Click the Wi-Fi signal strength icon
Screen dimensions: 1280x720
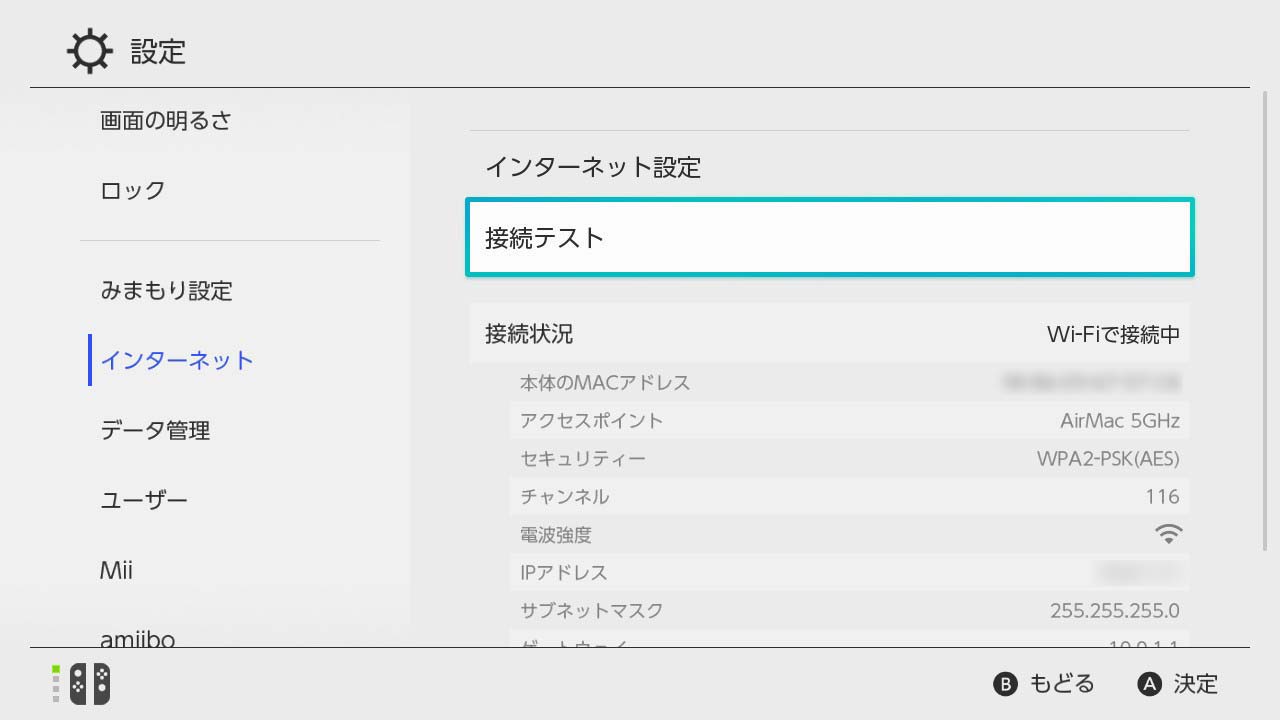click(1168, 534)
